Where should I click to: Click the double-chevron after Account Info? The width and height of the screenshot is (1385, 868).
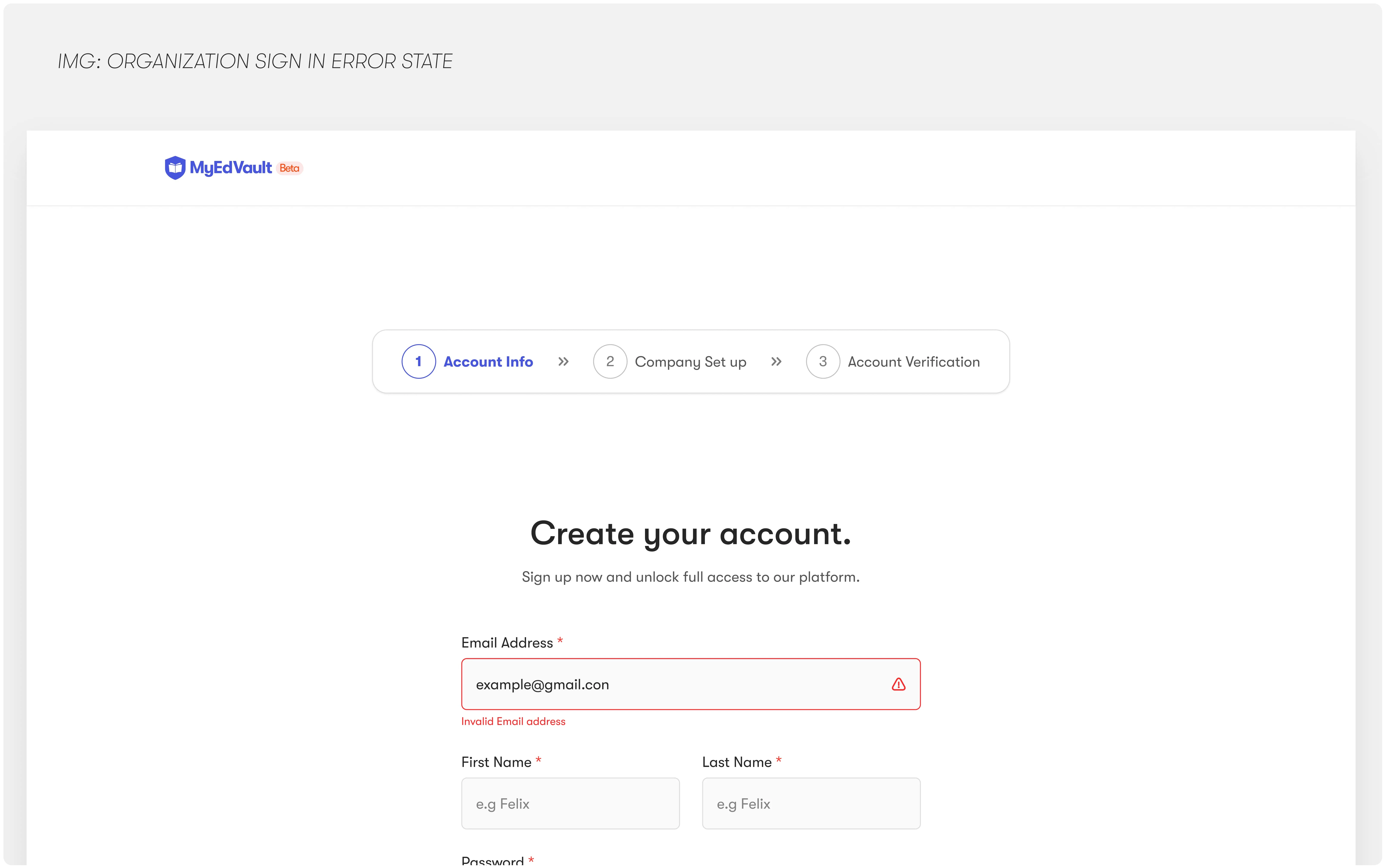pyautogui.click(x=563, y=362)
